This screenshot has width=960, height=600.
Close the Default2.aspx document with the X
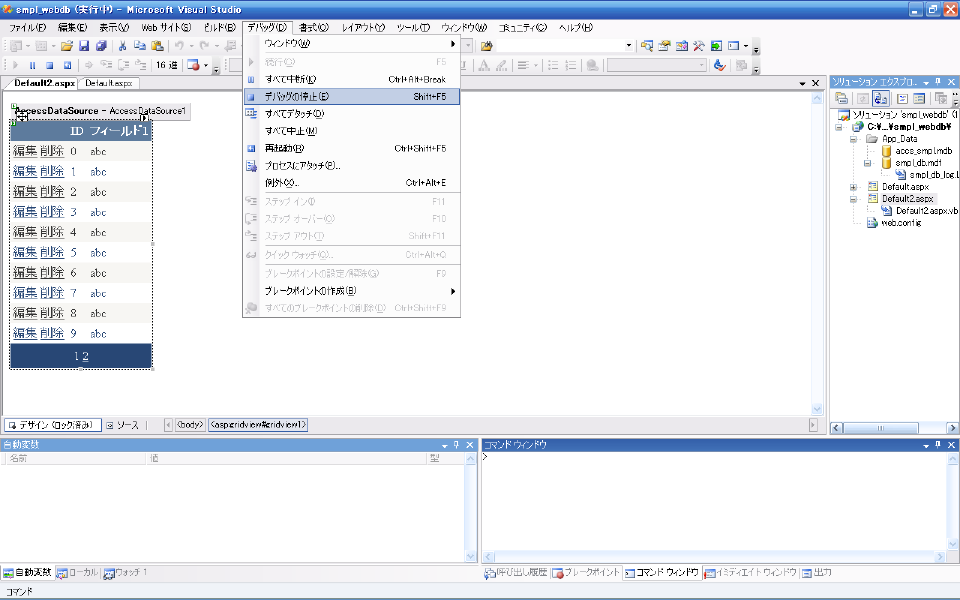click(x=815, y=83)
